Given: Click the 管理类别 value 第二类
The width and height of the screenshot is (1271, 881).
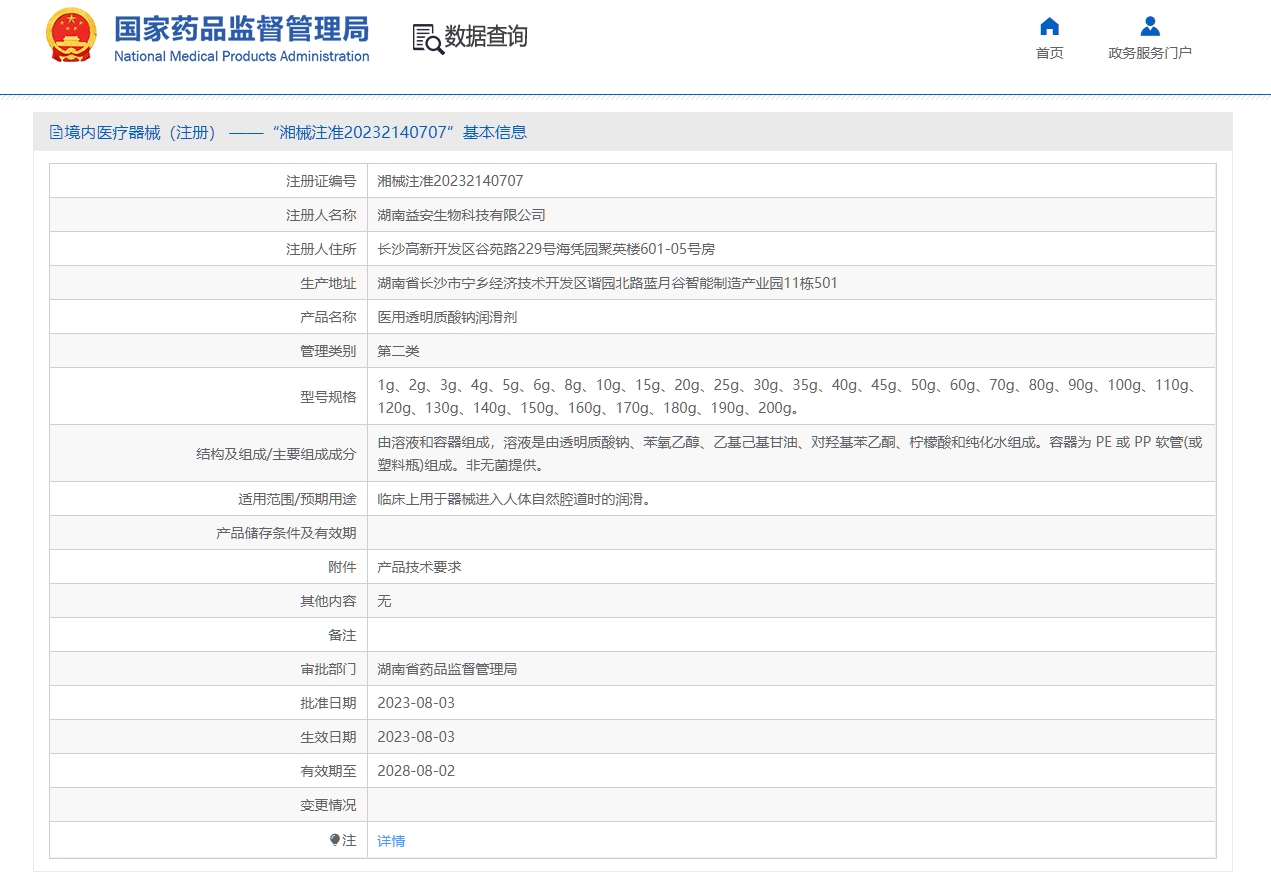Looking at the screenshot, I should [x=398, y=351].
